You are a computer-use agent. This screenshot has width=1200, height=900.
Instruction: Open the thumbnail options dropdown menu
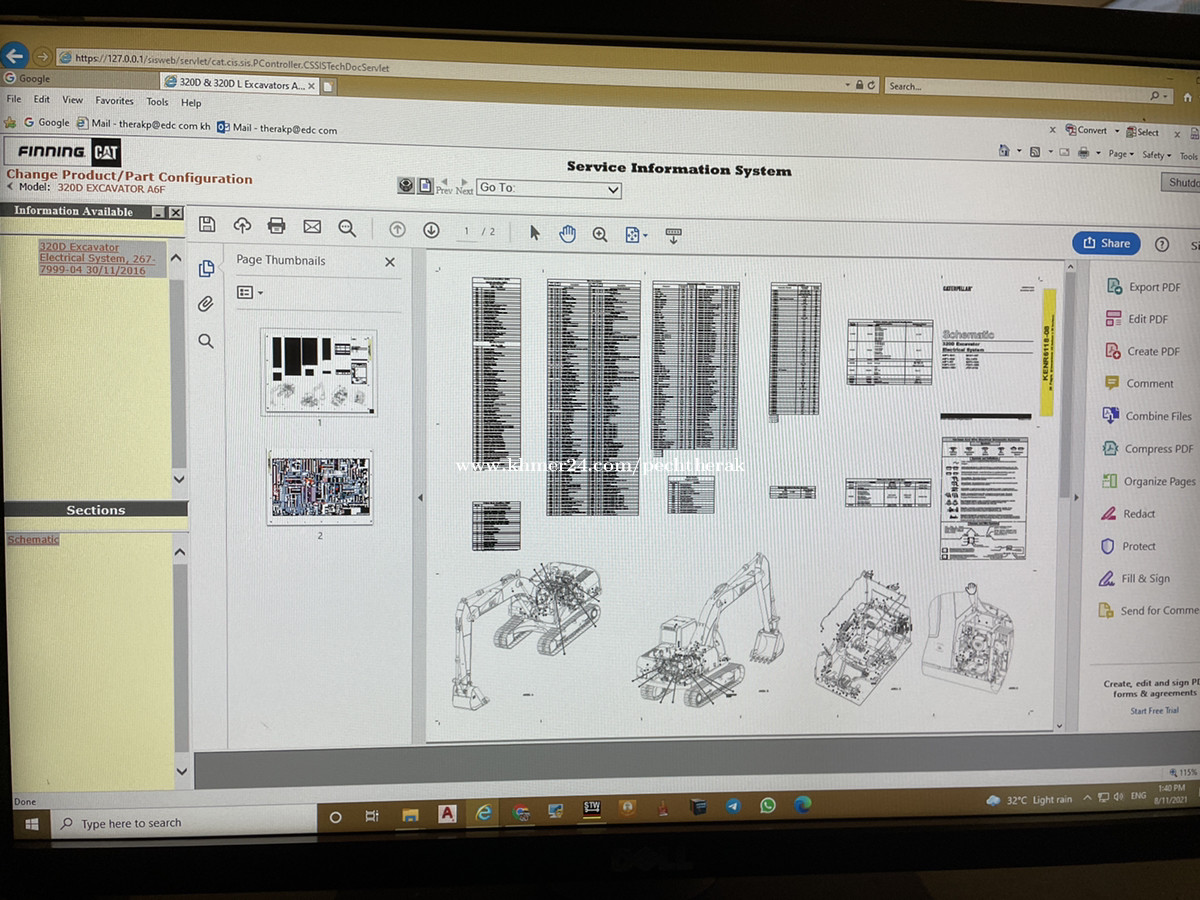pos(249,293)
